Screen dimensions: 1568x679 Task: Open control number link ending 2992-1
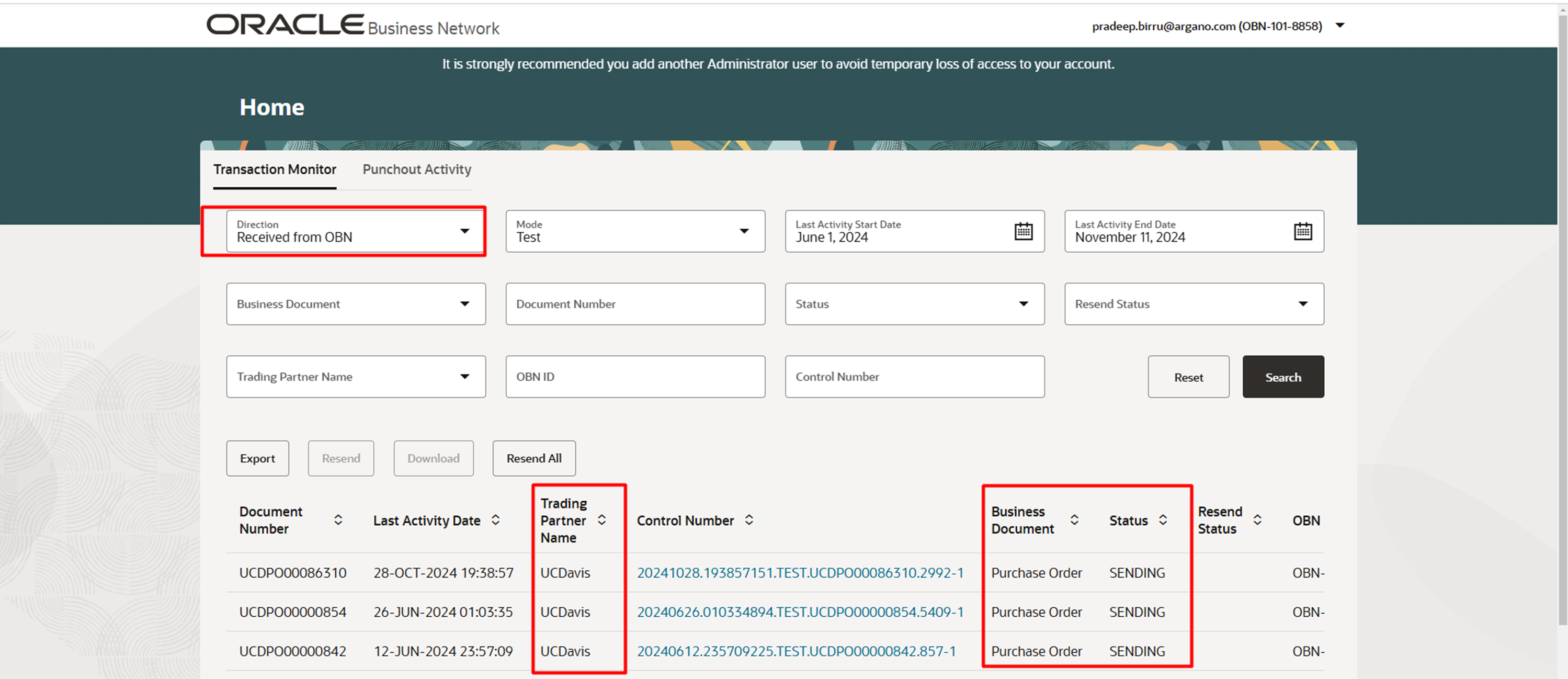pyautogui.click(x=800, y=573)
